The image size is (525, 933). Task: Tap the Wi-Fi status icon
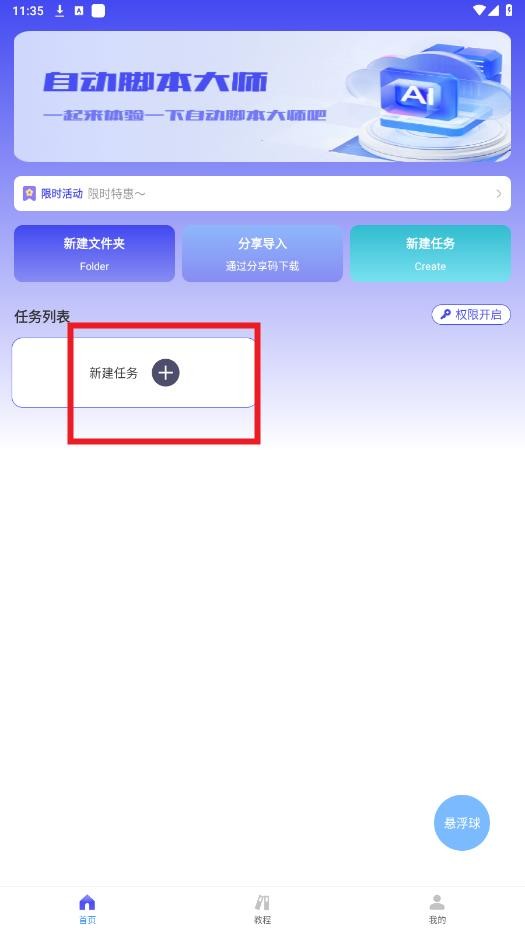479,10
